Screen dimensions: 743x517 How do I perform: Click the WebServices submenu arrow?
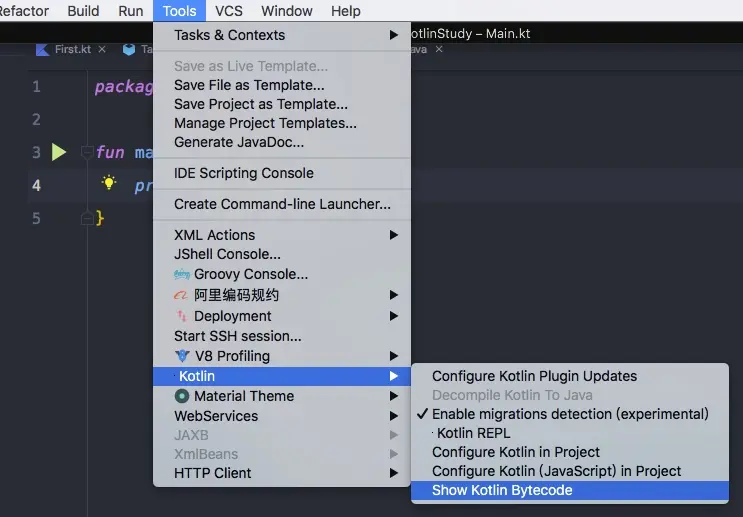click(394, 416)
